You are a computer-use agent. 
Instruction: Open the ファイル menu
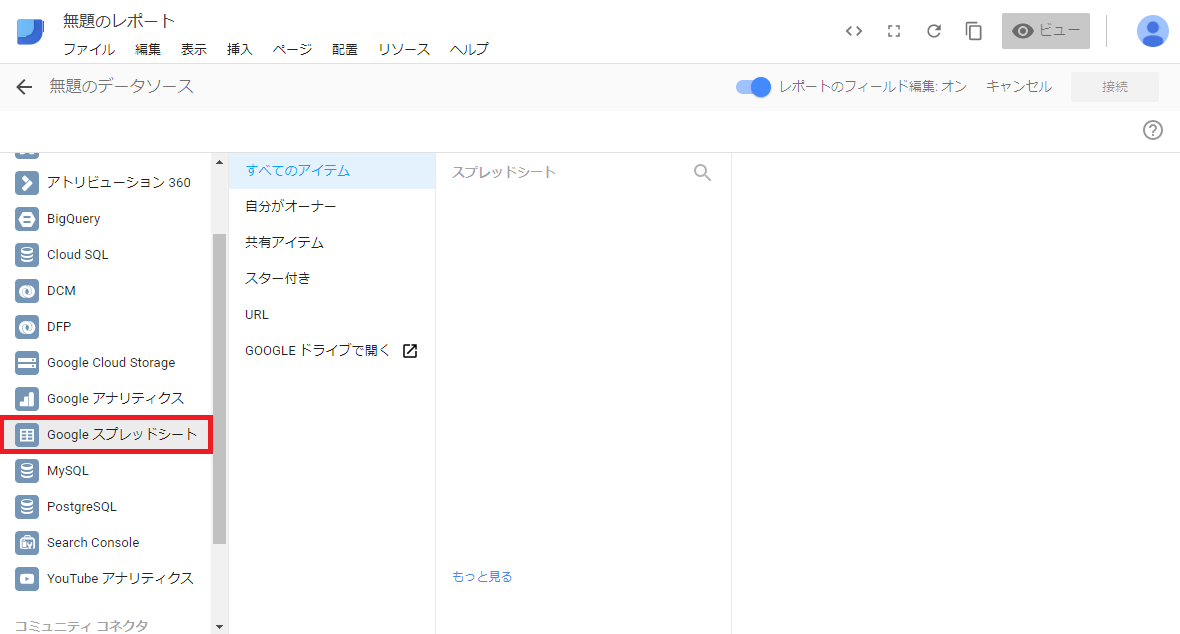tap(89, 49)
